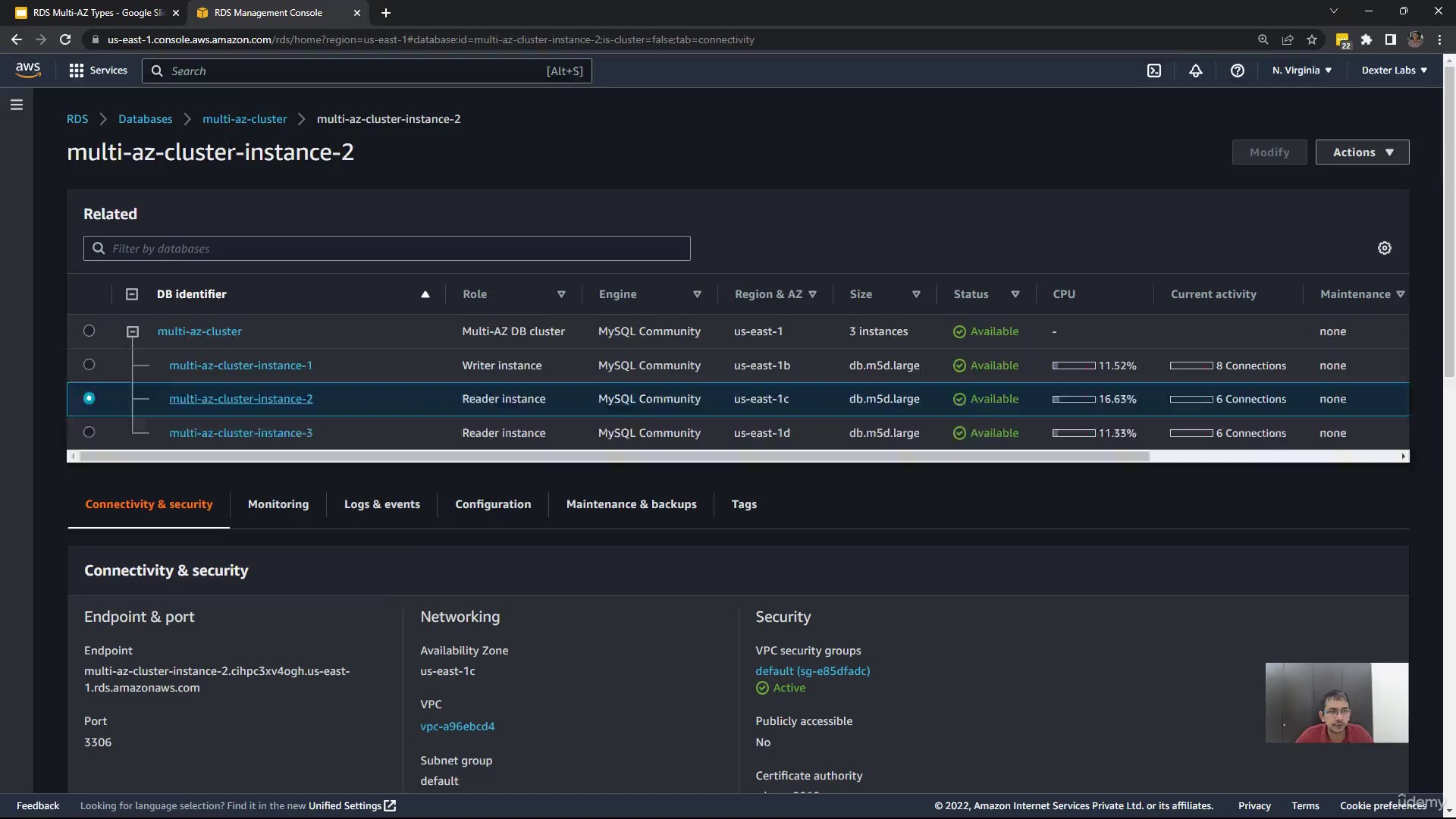Open the AWS home logo
The image size is (1456, 819).
[28, 70]
